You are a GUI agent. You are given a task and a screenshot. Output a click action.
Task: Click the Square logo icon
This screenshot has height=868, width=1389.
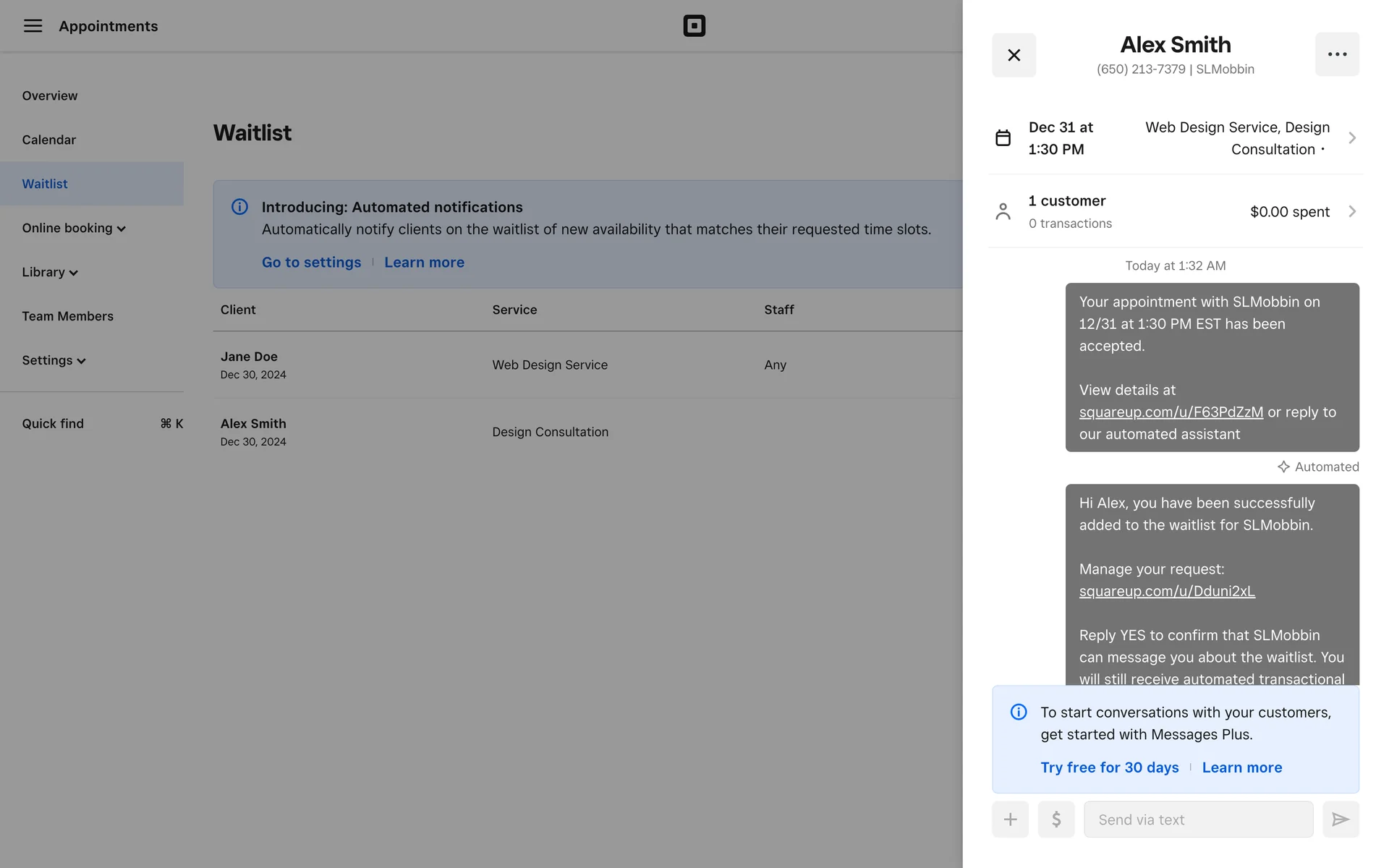tap(694, 26)
